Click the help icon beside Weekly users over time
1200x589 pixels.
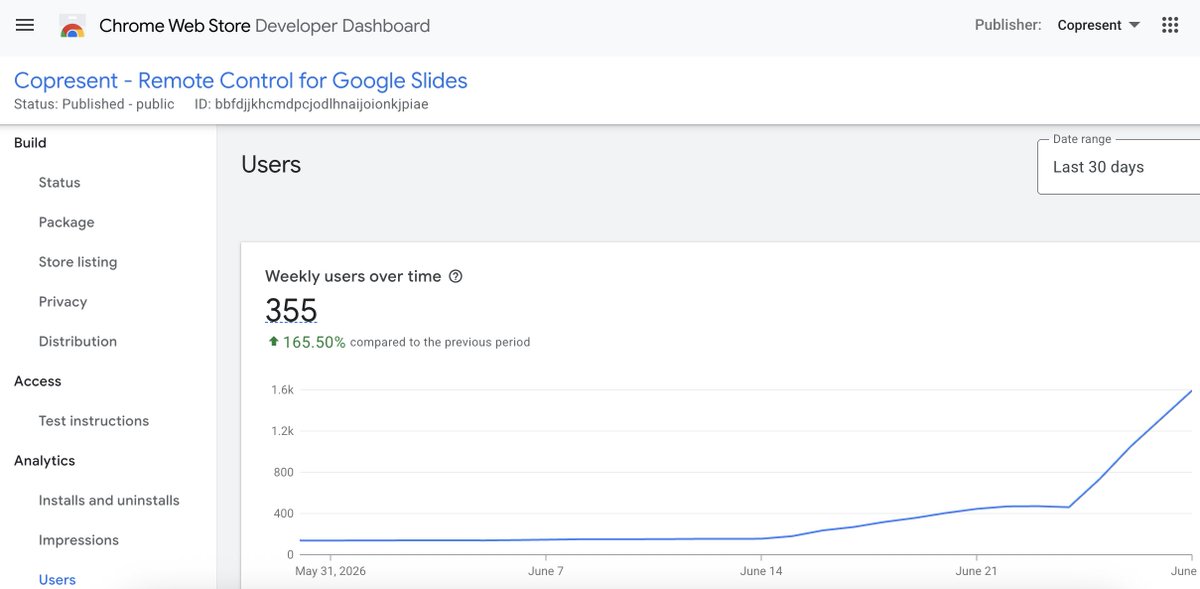456,277
